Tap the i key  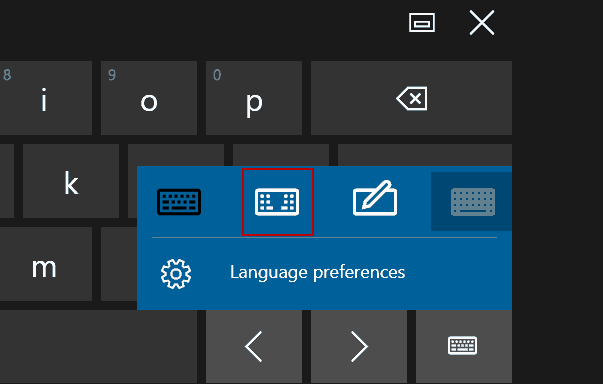[x=45, y=98]
